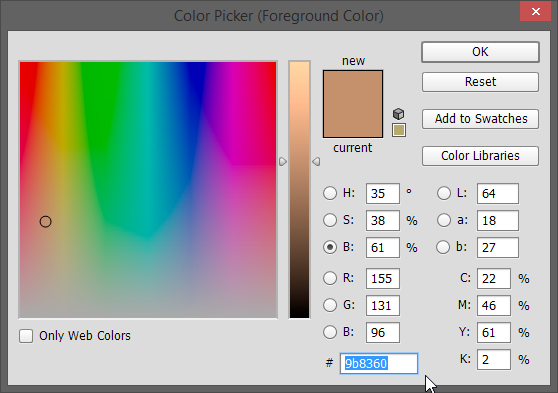Screen dimensions: 558x393
Task: Enable the Only Web Colors checkbox
Action: pos(26,336)
